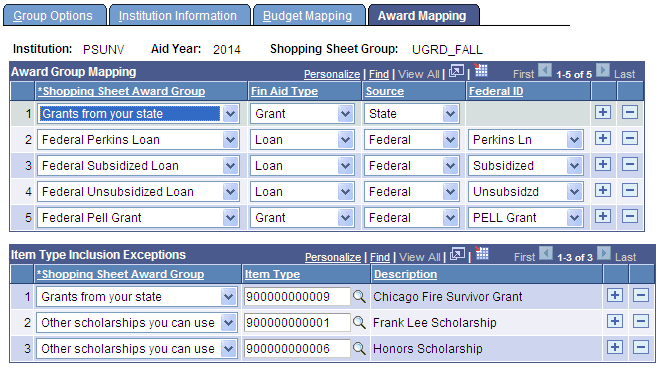The height and width of the screenshot is (369, 661).
Task: Show previous rows in Item Type Inclusion Exceptions
Action: [546, 253]
